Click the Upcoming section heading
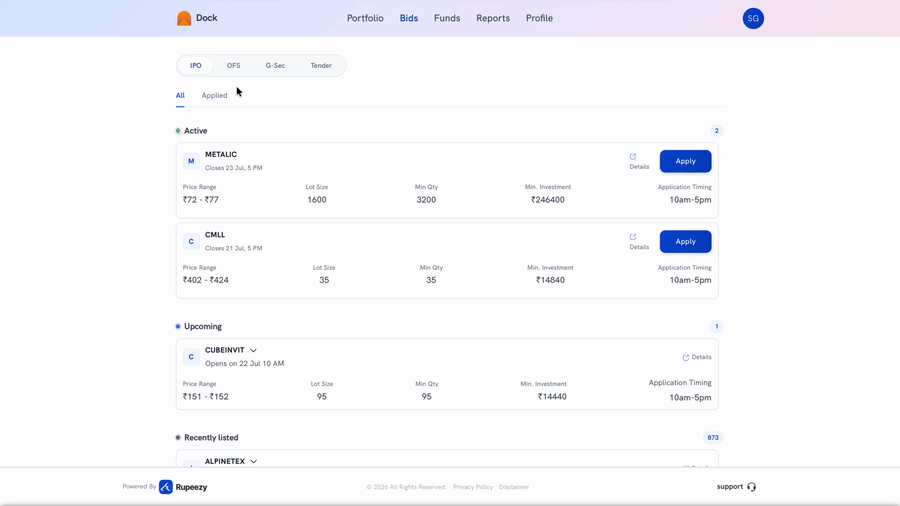The image size is (900, 506). click(x=203, y=326)
